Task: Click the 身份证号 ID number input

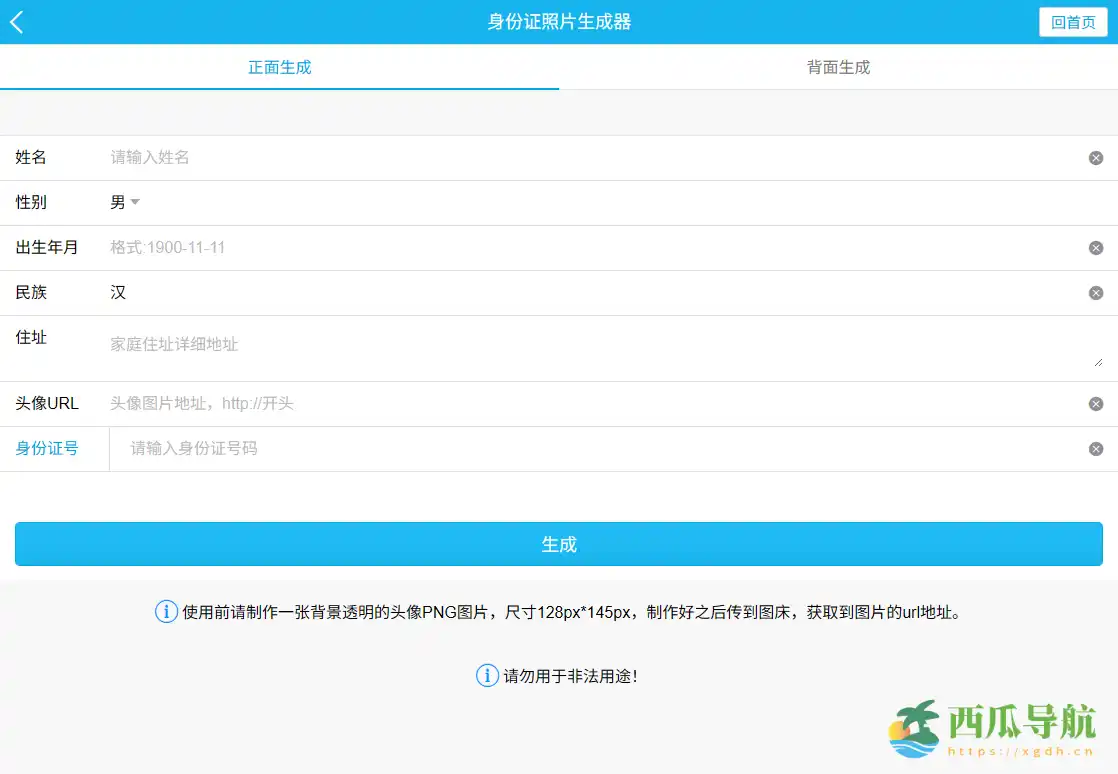Action: point(400,448)
